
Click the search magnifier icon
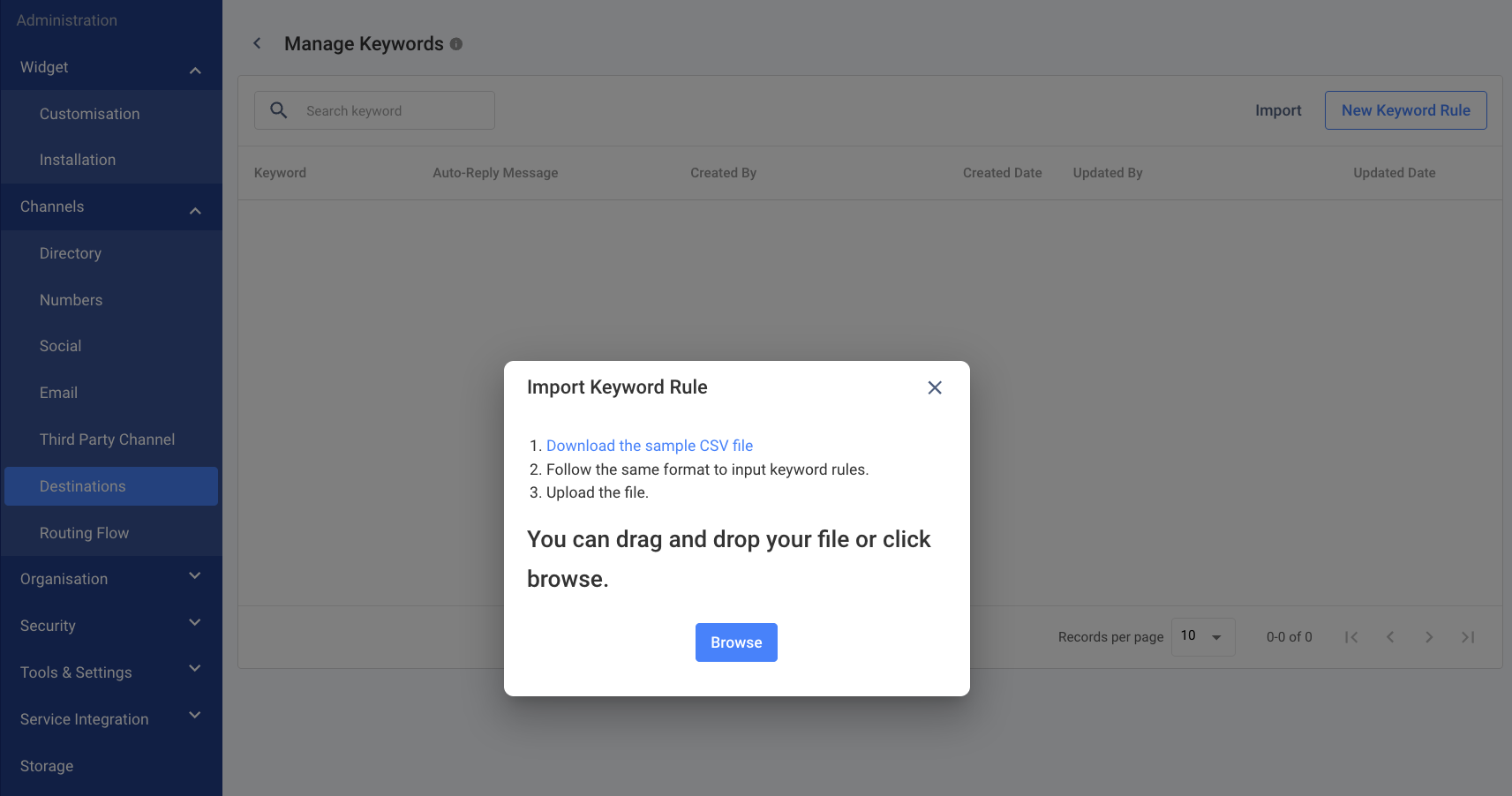[x=279, y=110]
